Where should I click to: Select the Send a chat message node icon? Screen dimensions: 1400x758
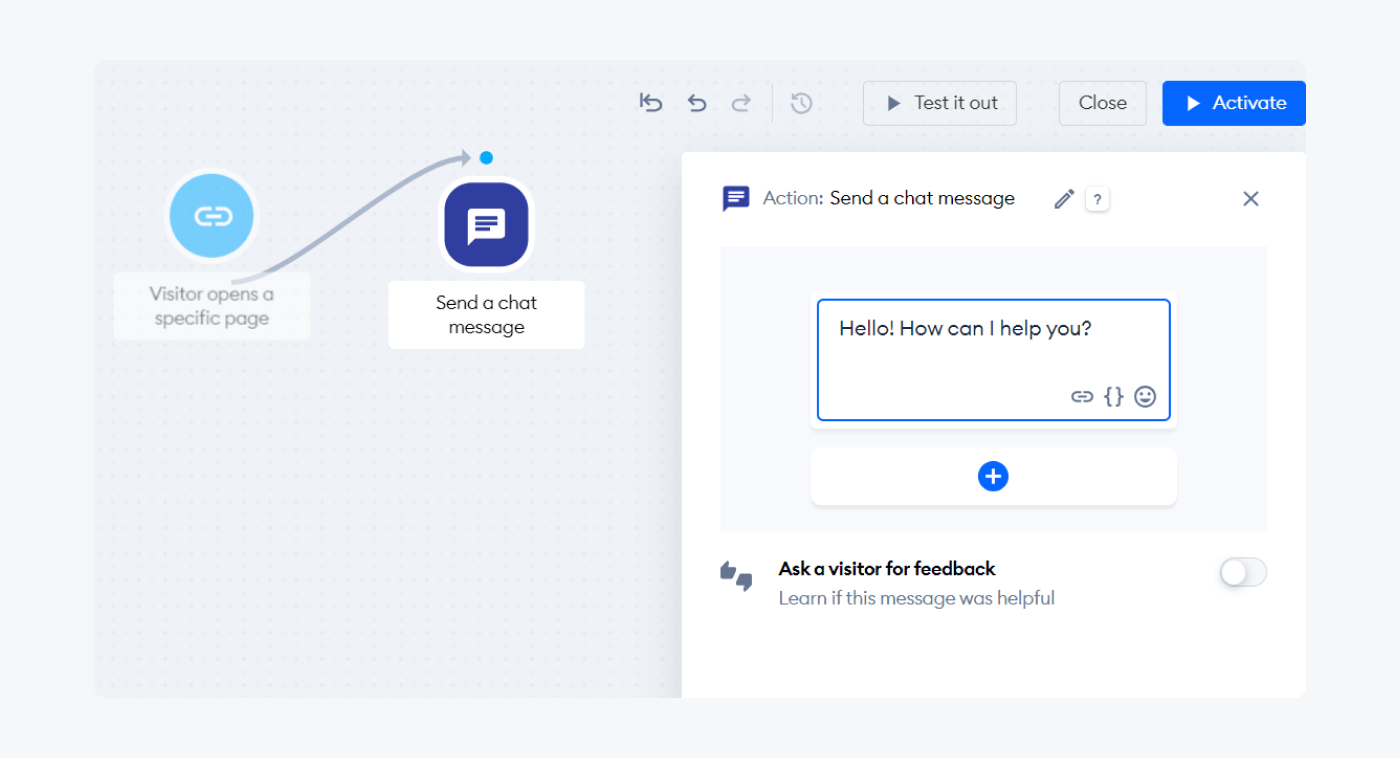486,225
